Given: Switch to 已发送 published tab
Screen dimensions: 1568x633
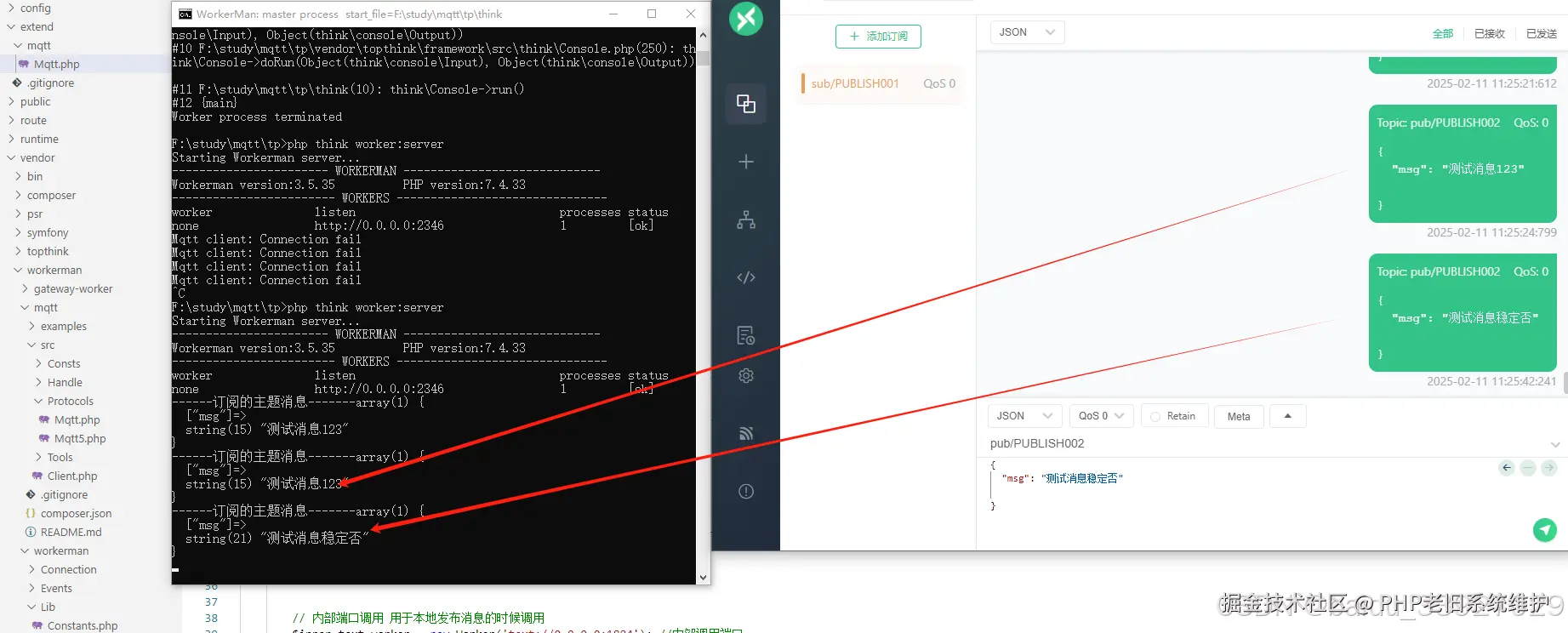Looking at the screenshot, I should click(1541, 33).
